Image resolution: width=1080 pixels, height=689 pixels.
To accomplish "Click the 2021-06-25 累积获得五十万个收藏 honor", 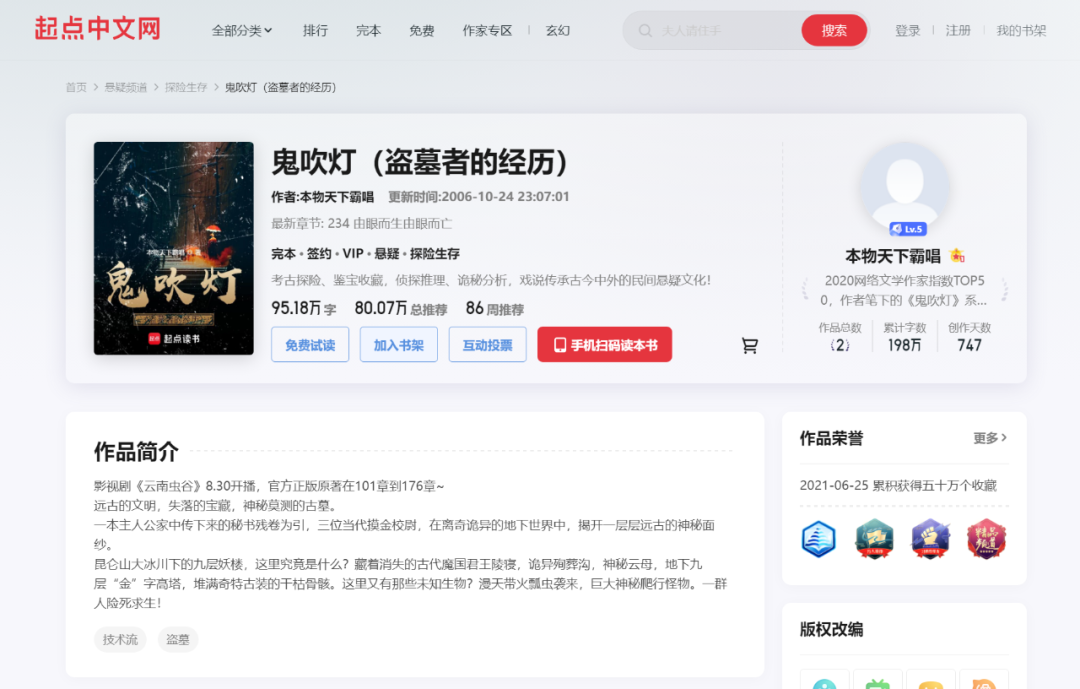I will [x=898, y=486].
